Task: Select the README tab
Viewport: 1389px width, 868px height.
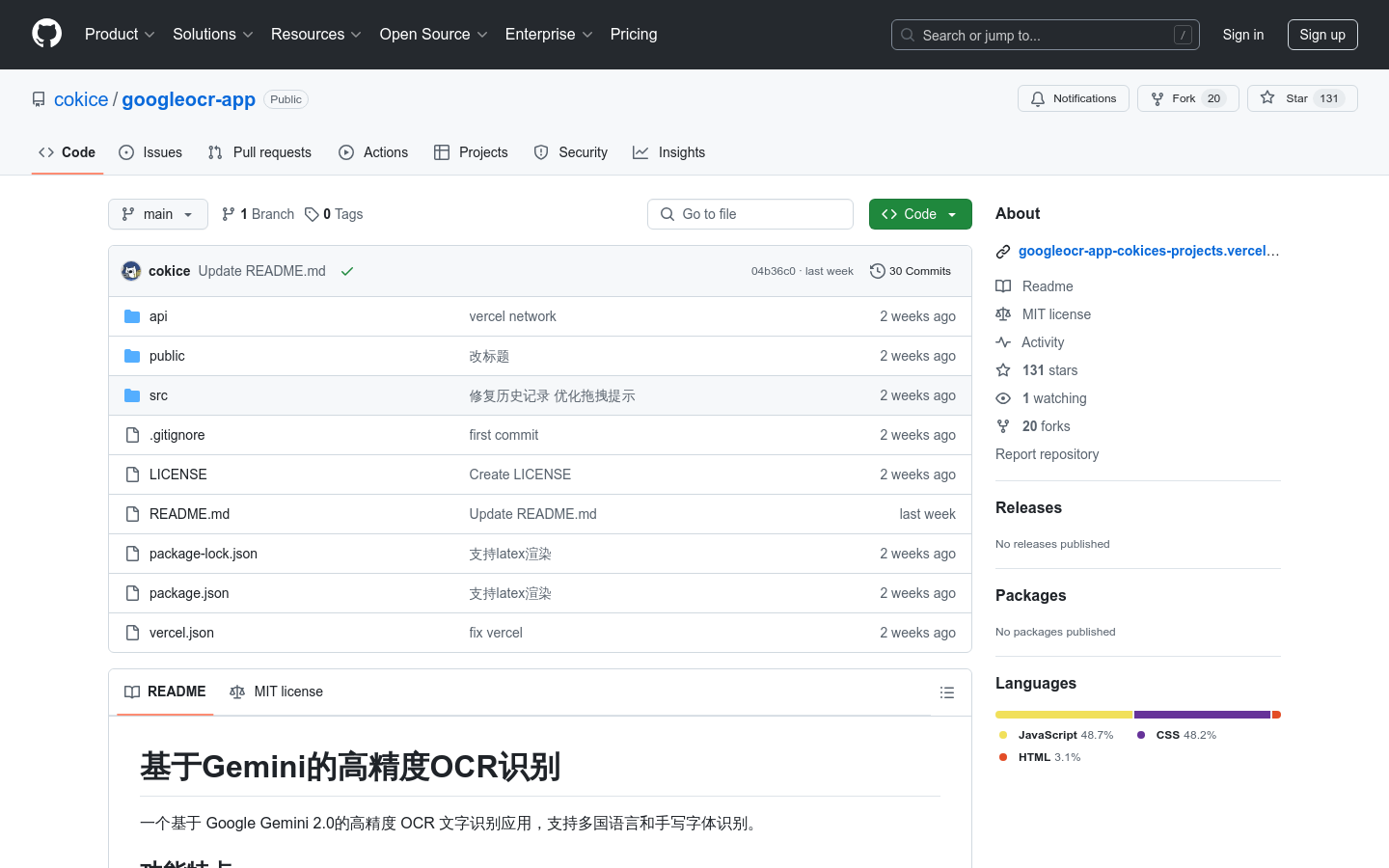Action: pos(165,692)
